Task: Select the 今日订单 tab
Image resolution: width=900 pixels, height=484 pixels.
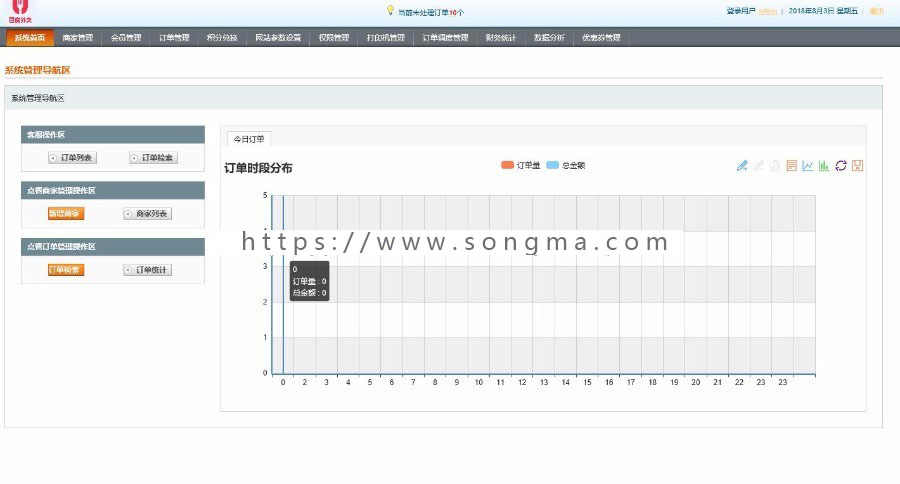Action: click(249, 139)
